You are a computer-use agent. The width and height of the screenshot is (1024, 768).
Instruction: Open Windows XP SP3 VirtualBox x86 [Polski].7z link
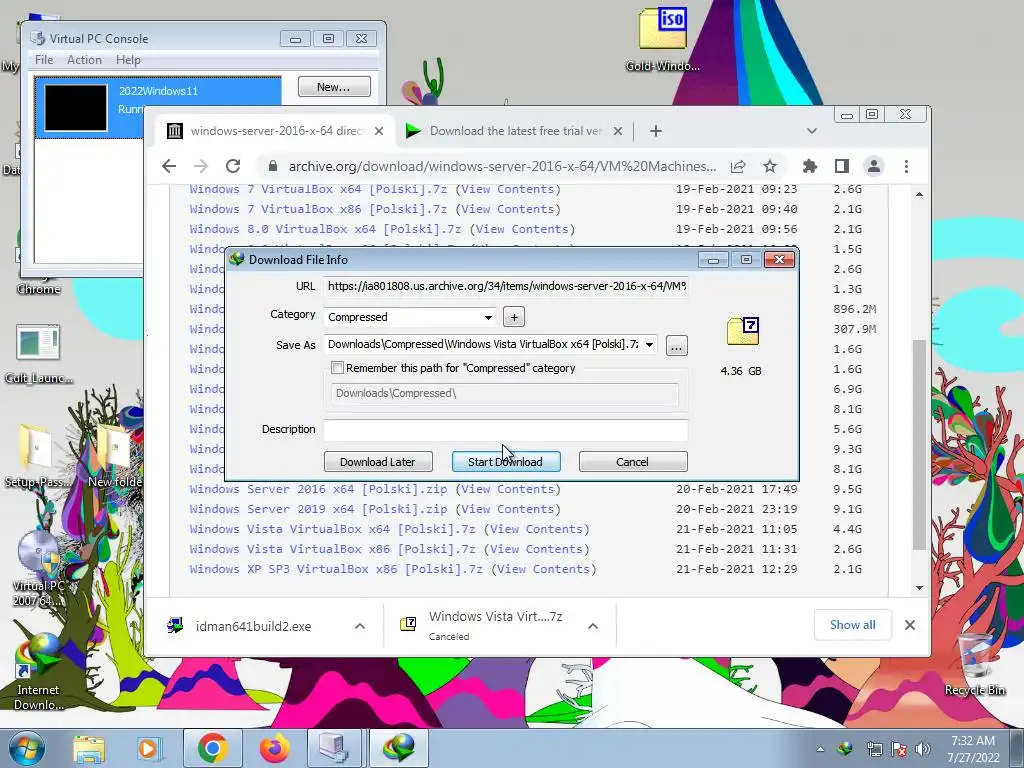coord(336,569)
